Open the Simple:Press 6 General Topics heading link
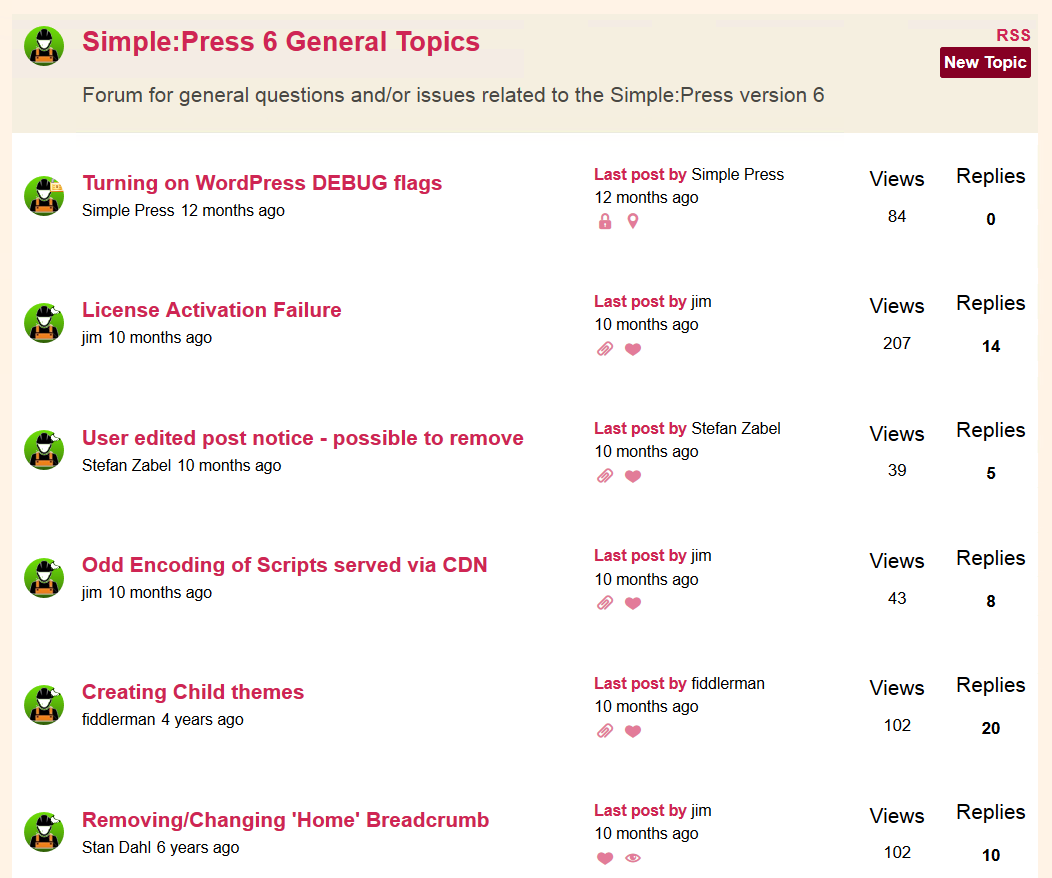This screenshot has height=878, width=1052. [280, 42]
